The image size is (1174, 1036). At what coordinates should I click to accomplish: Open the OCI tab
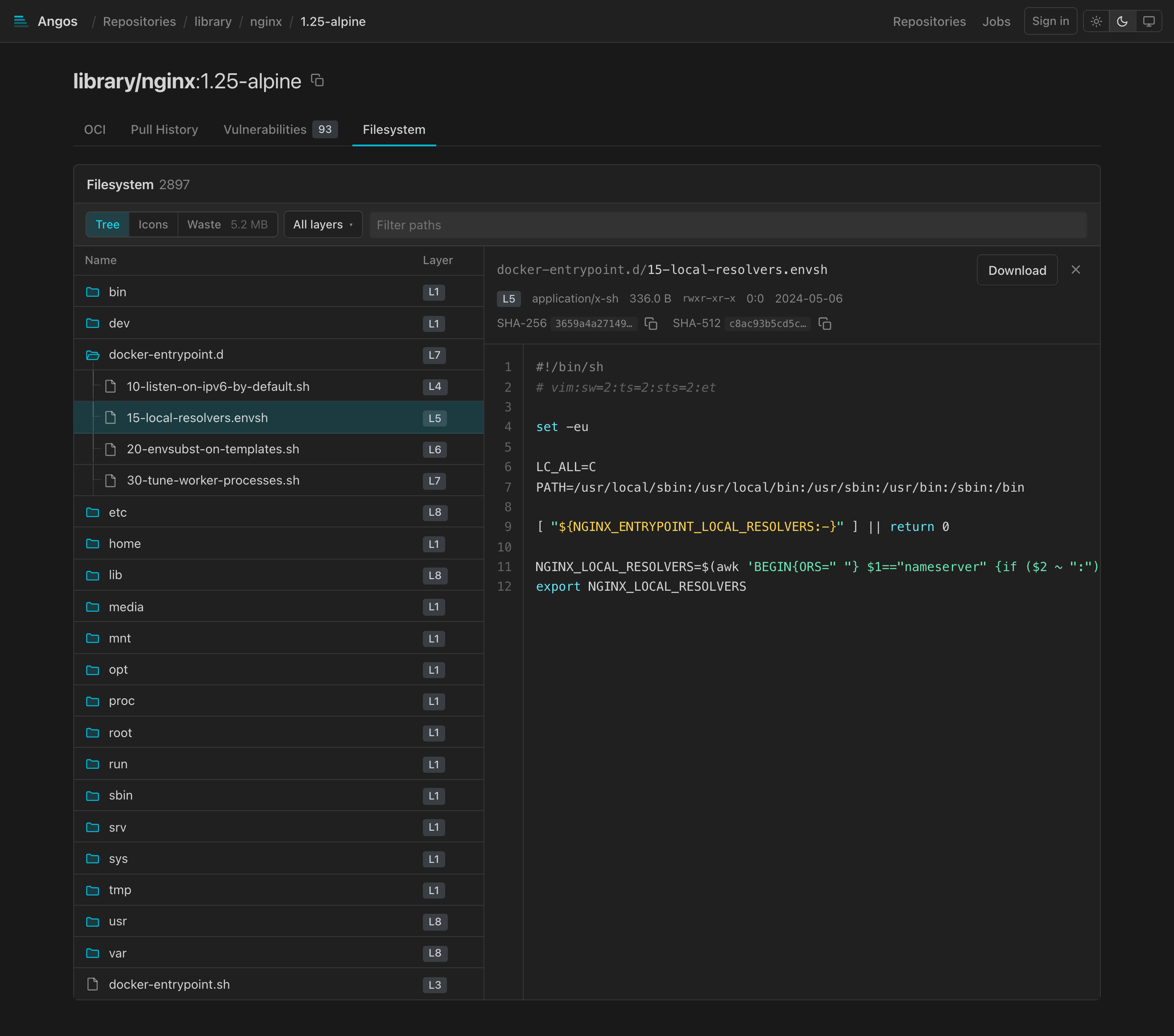[95, 129]
